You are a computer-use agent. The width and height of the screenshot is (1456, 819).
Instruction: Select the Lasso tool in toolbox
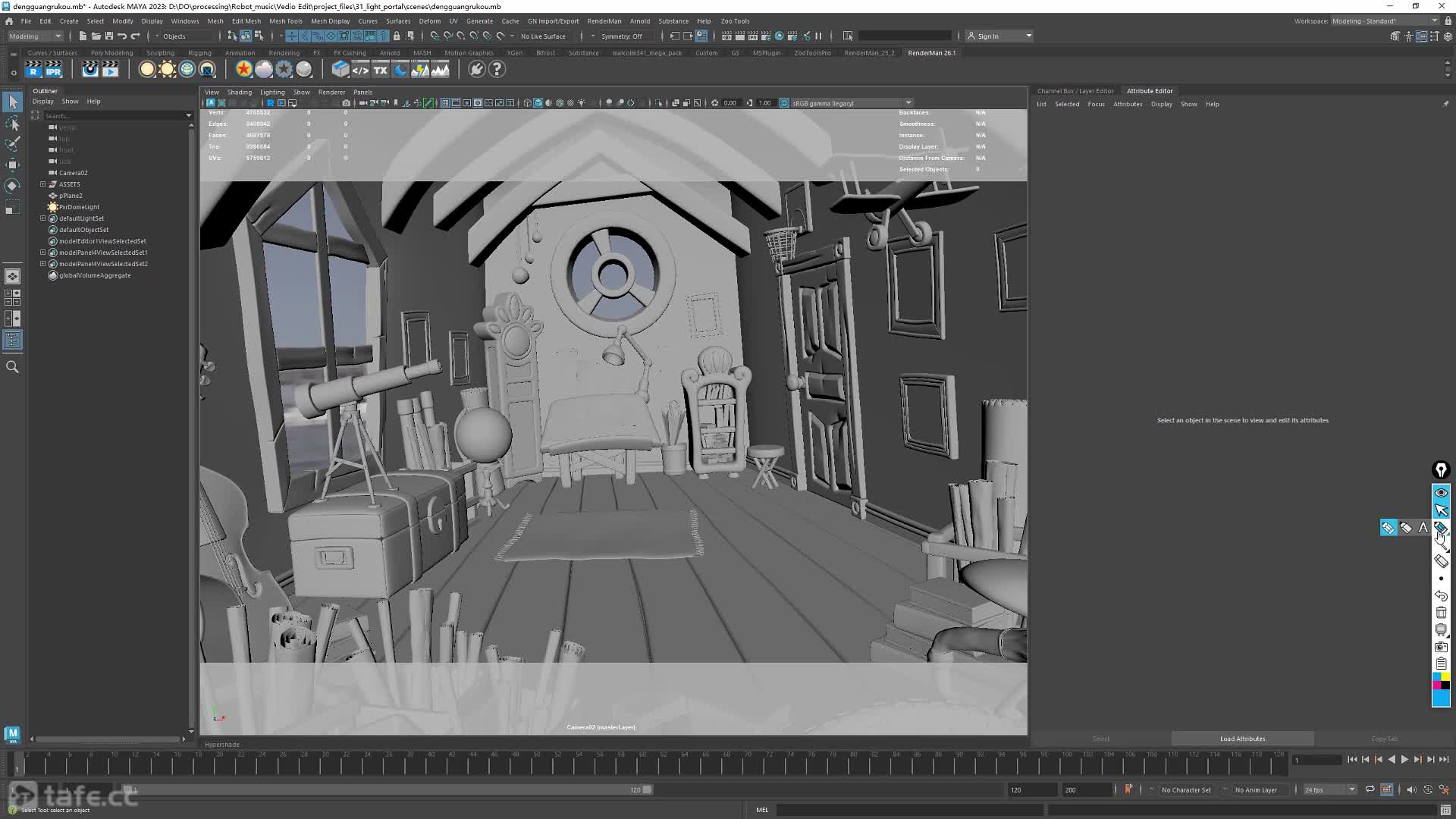click(x=12, y=123)
